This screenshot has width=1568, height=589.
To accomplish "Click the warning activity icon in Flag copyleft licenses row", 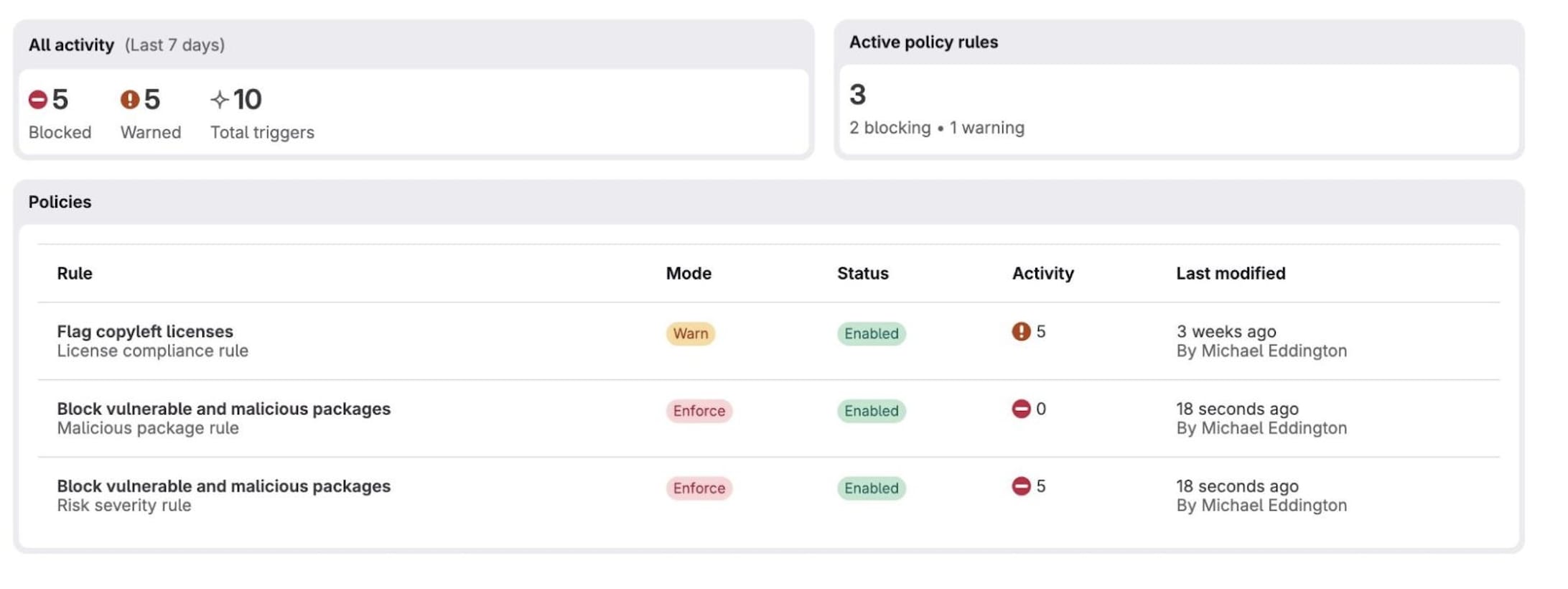I will click(1021, 331).
